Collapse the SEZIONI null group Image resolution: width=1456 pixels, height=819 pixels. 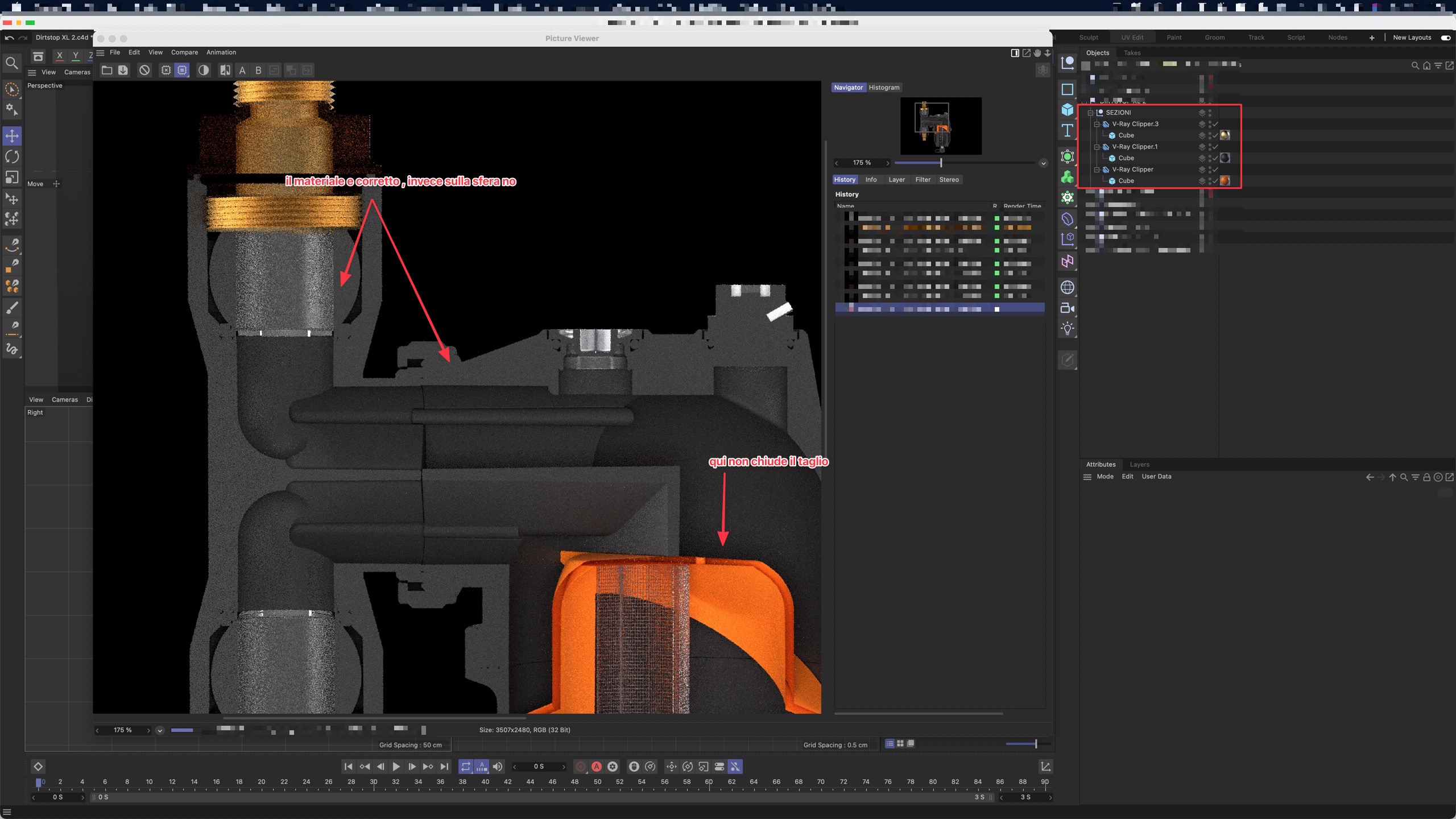[x=1090, y=113]
